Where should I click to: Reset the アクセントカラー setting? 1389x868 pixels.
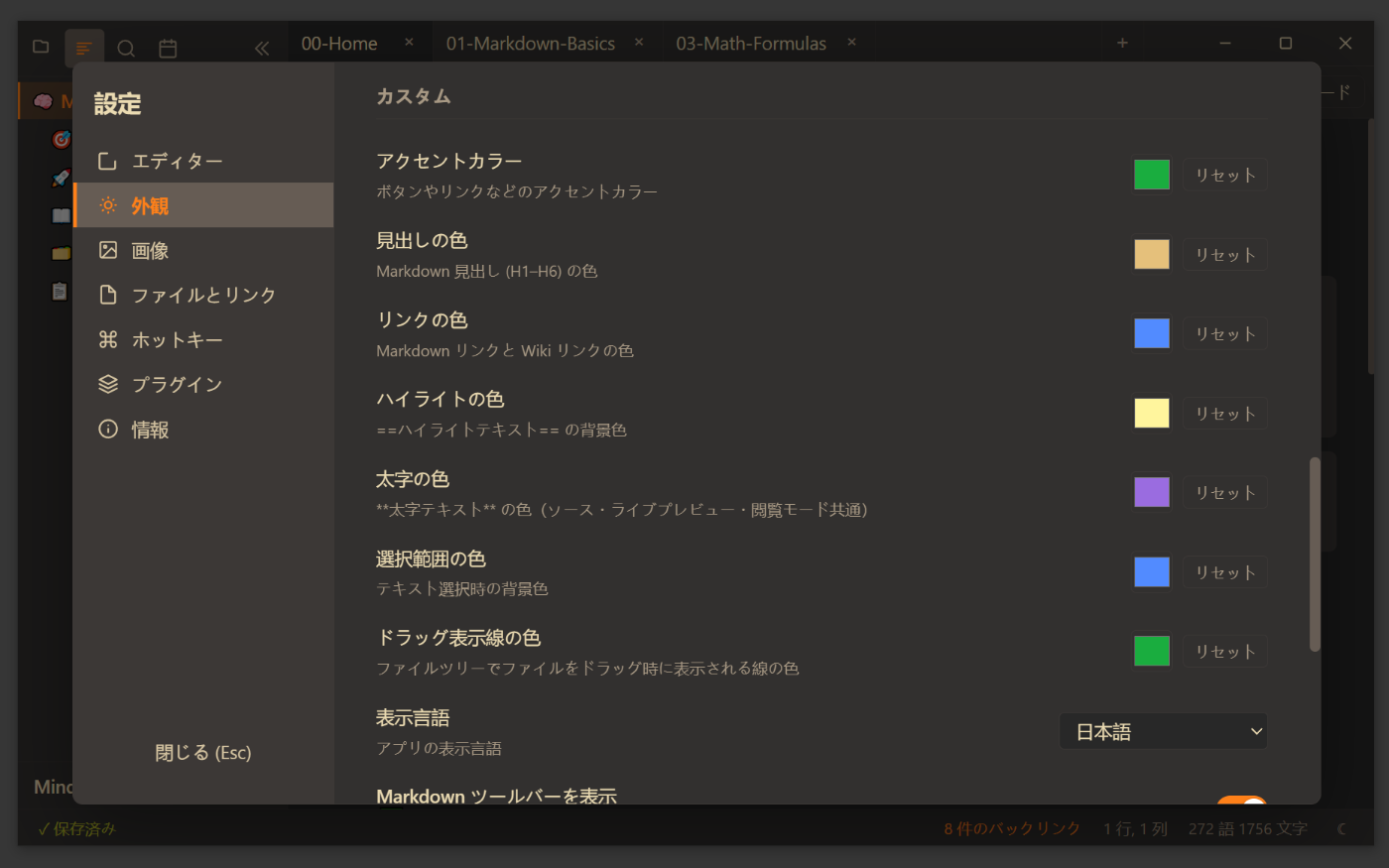coord(1224,176)
